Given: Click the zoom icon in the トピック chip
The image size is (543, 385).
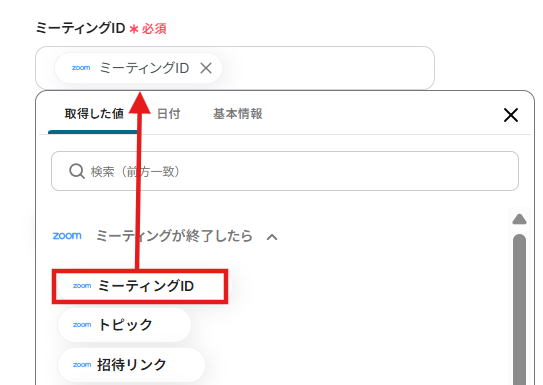Looking at the screenshot, I should [82, 325].
